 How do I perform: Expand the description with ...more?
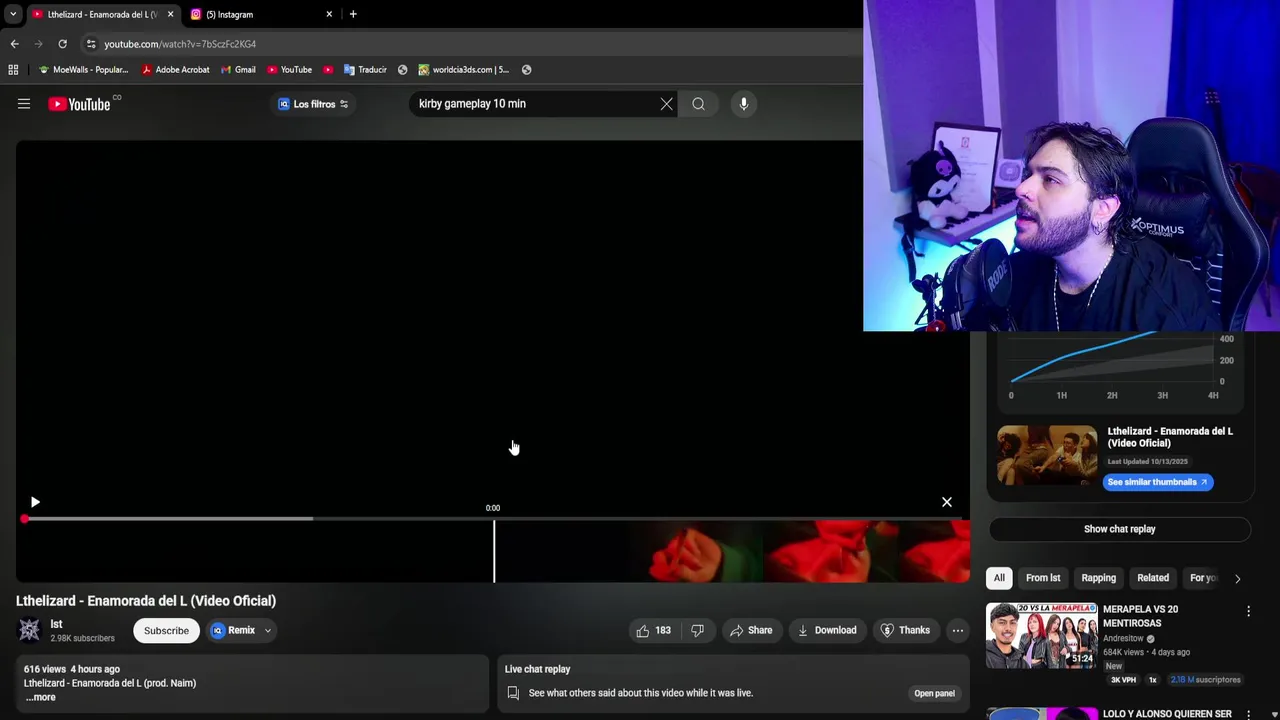point(40,697)
